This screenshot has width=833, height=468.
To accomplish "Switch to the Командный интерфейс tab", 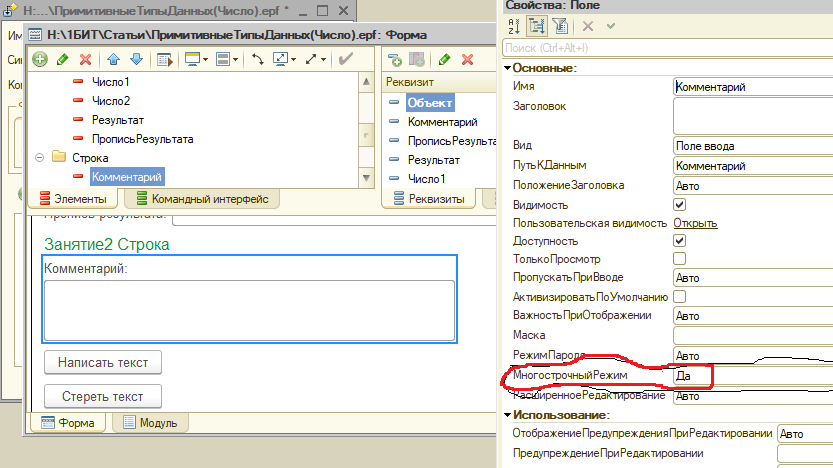I will (x=201, y=199).
